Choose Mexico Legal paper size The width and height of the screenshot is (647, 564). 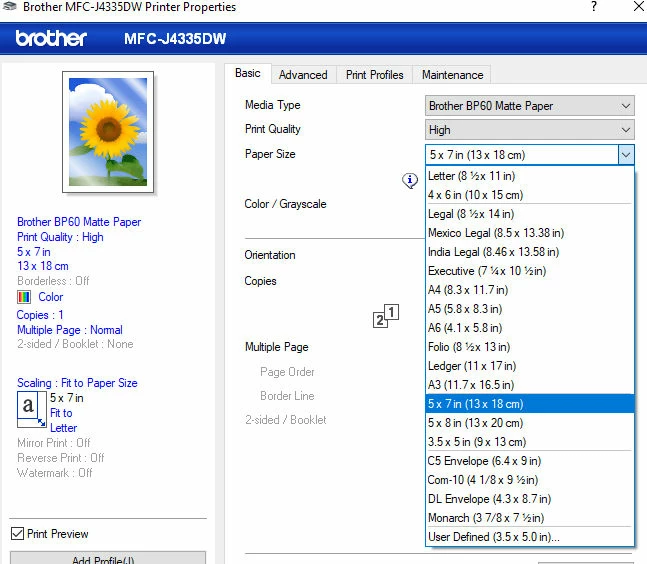pos(529,233)
